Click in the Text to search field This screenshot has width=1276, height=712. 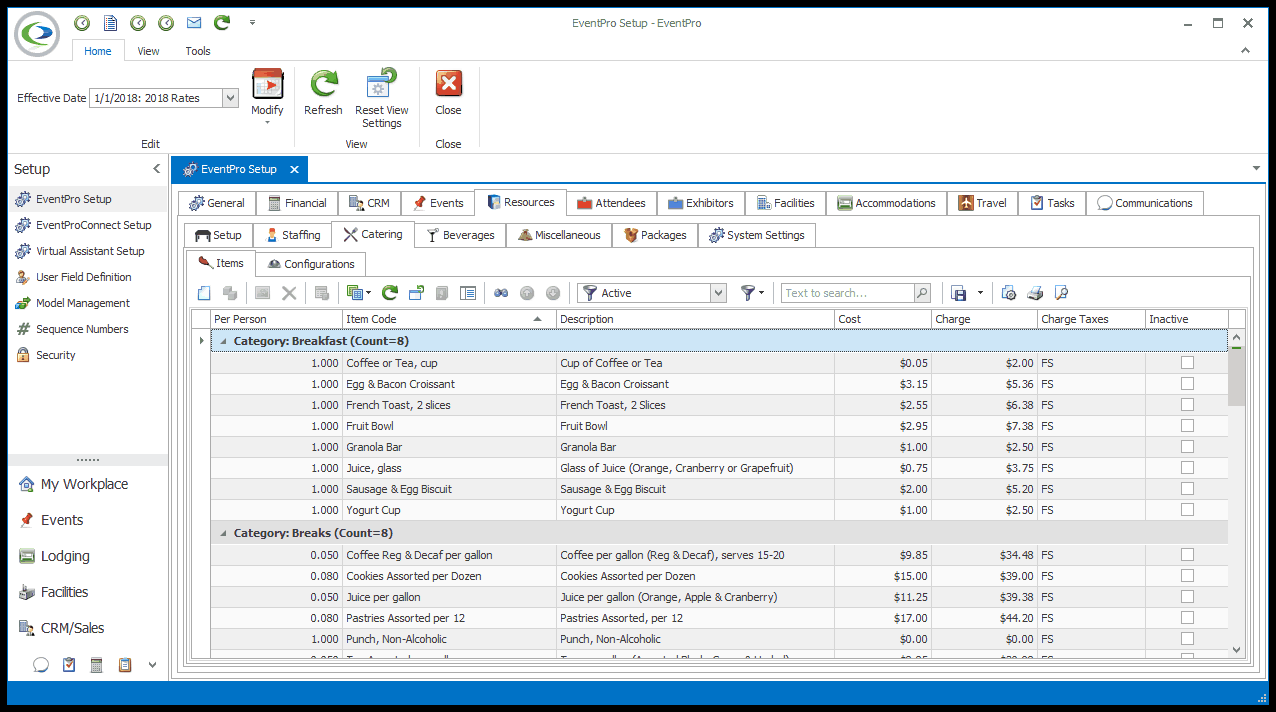point(848,293)
